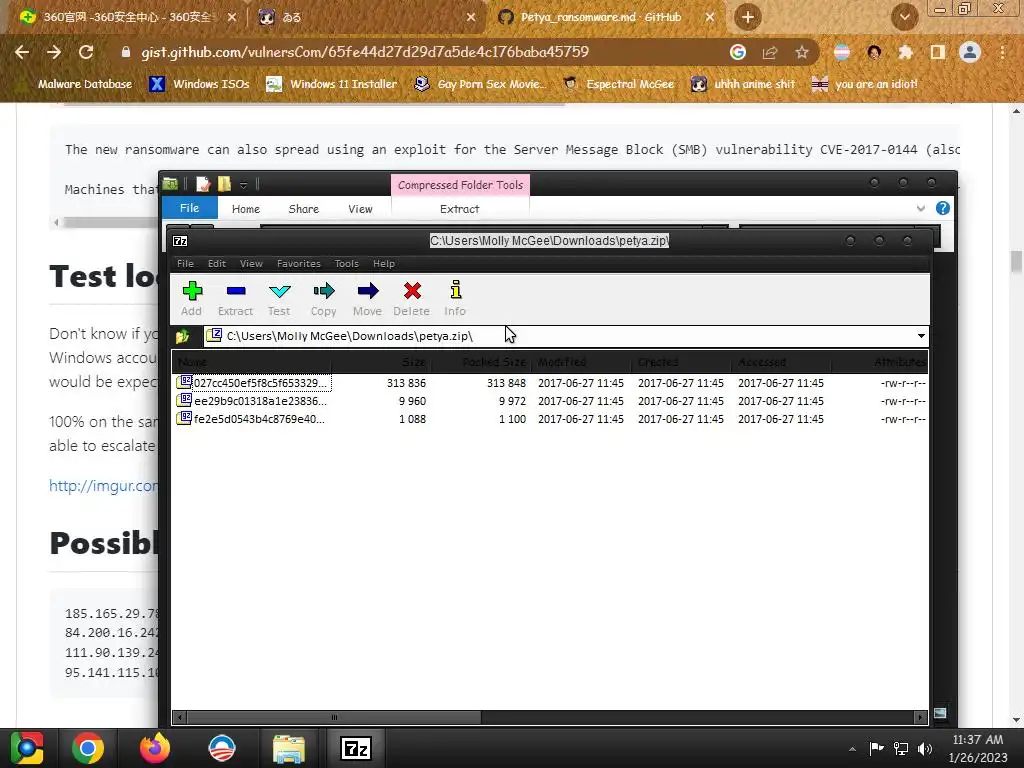1024x768 pixels.
Task: Open the Extract ribbon tab
Action: [x=460, y=209]
